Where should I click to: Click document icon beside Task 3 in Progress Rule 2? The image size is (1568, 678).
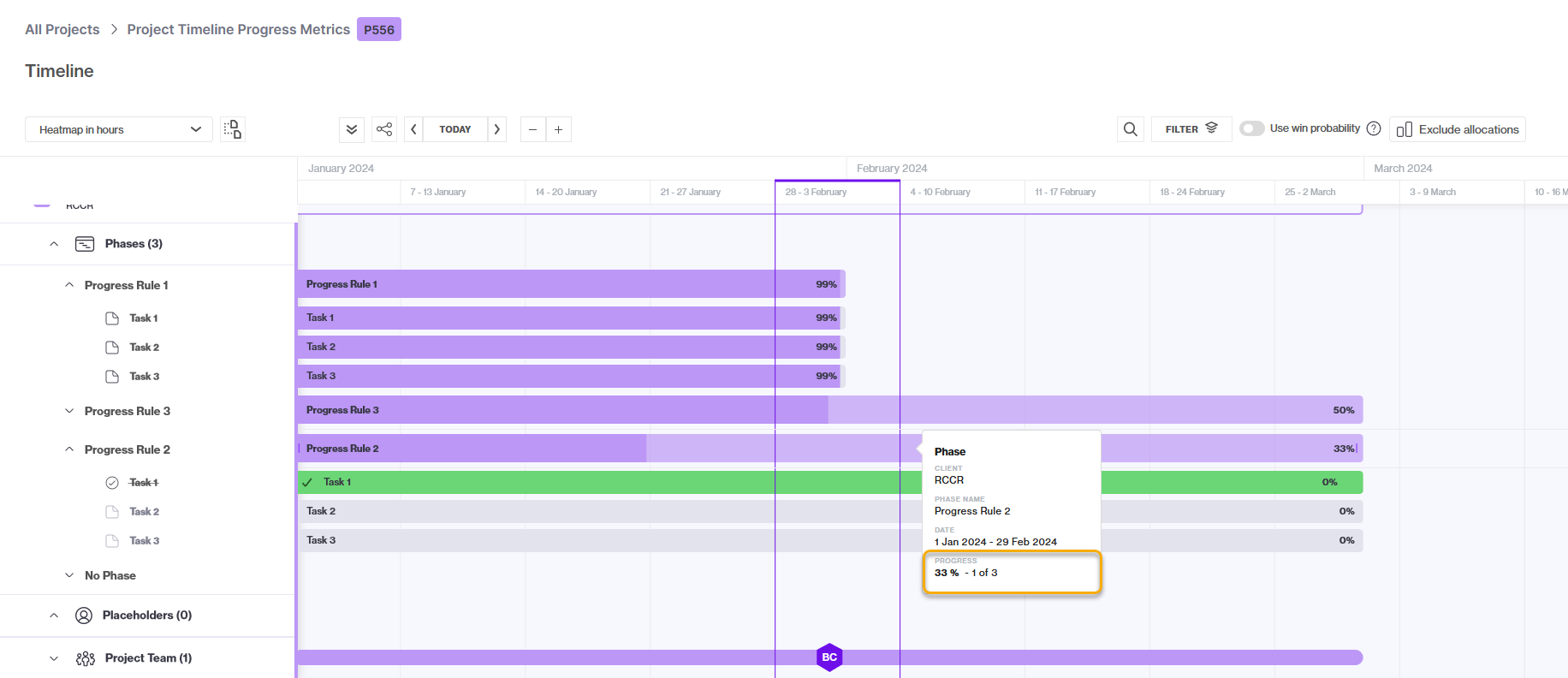(x=112, y=541)
